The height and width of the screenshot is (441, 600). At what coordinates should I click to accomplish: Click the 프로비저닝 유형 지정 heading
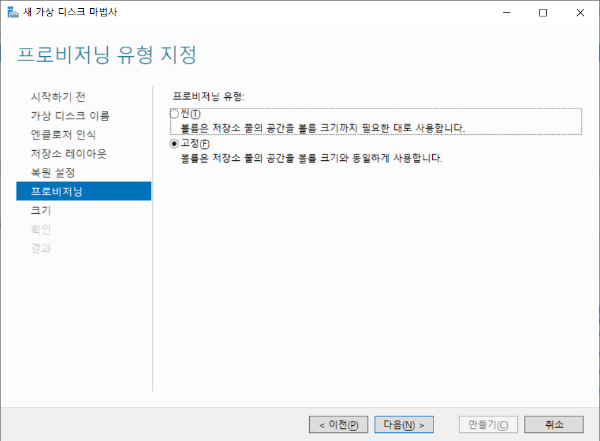(x=107, y=54)
